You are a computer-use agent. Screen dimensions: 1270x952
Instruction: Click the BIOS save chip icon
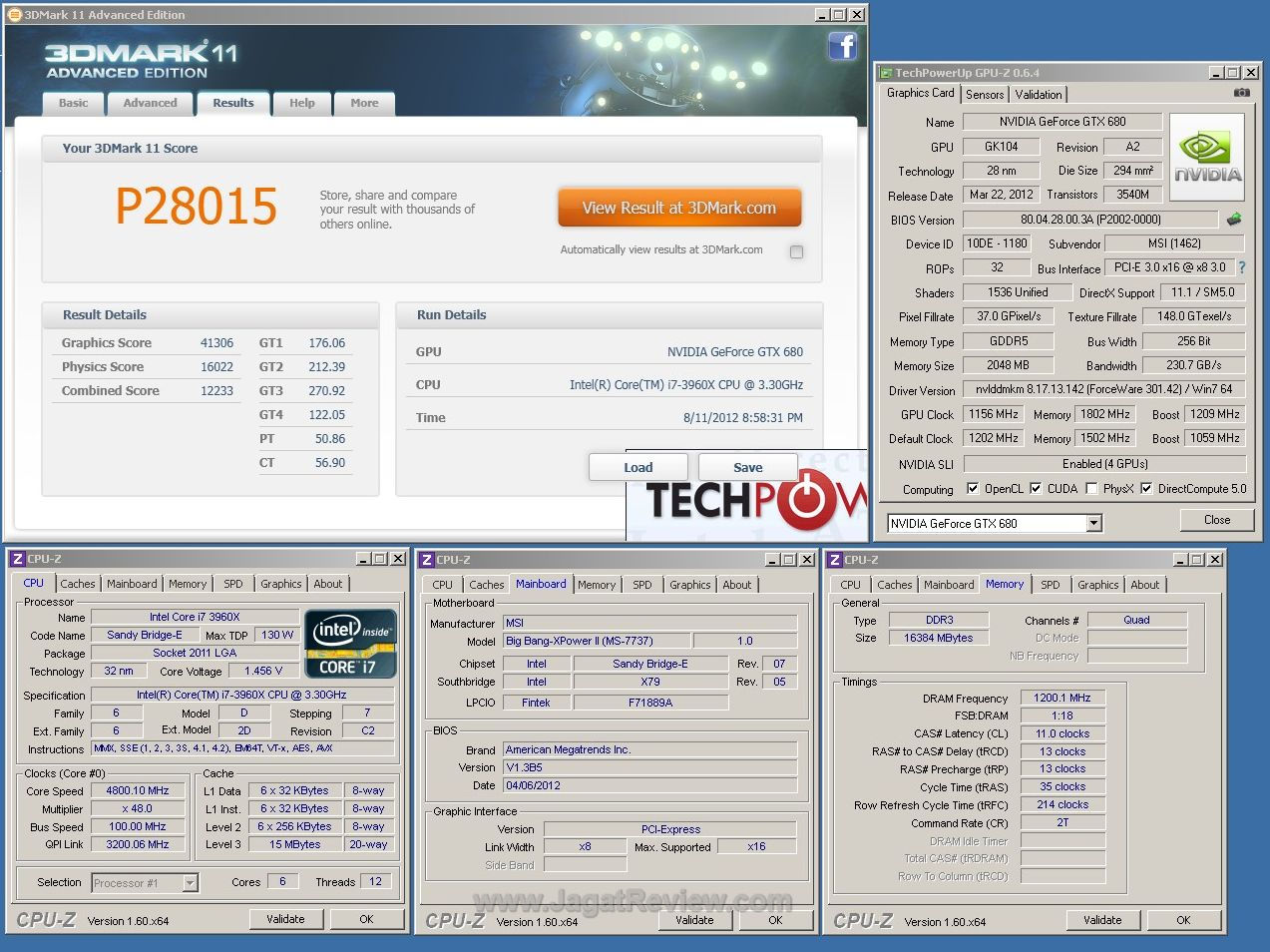[x=1234, y=220]
